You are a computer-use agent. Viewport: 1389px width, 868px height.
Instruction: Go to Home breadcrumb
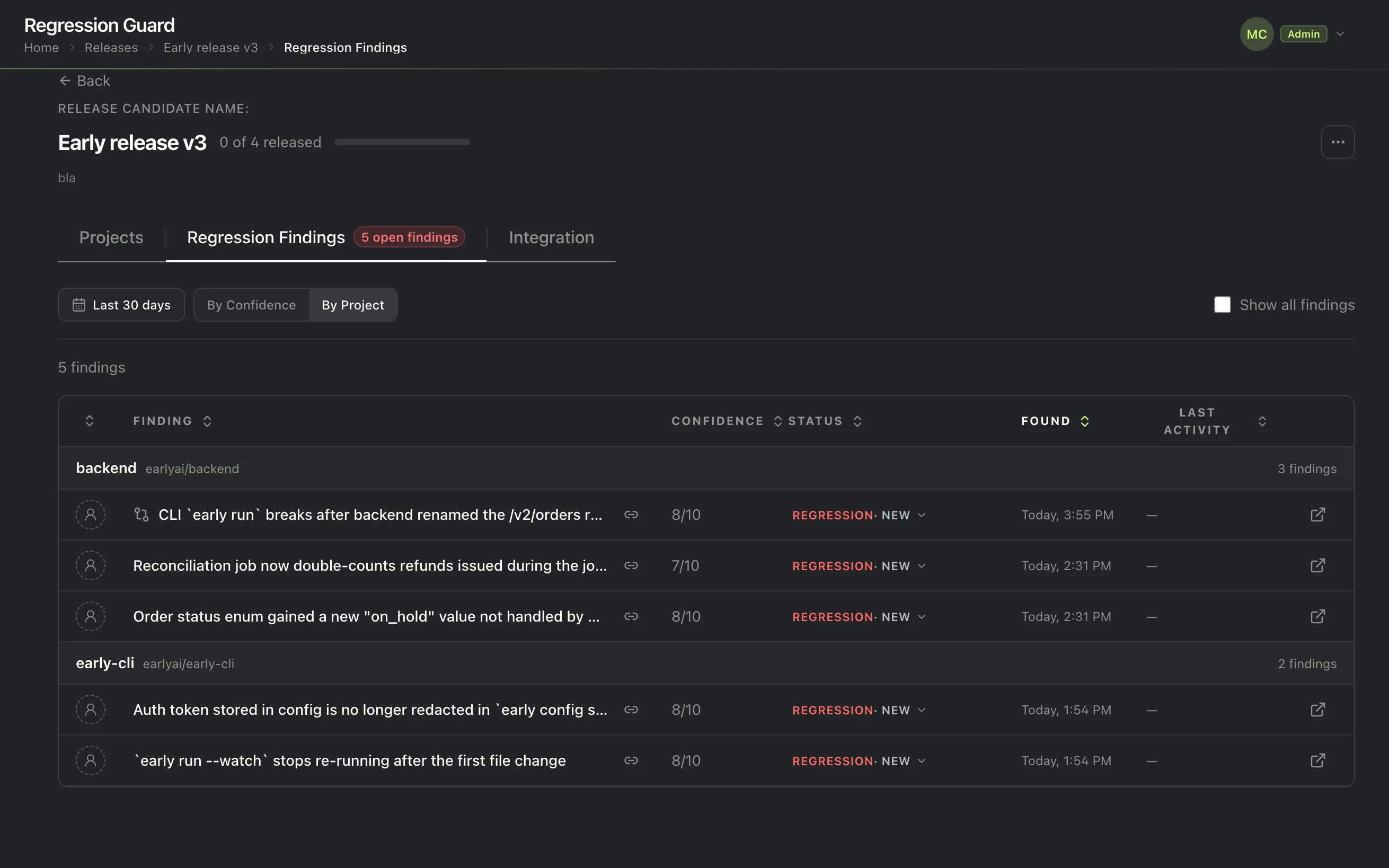[41, 48]
